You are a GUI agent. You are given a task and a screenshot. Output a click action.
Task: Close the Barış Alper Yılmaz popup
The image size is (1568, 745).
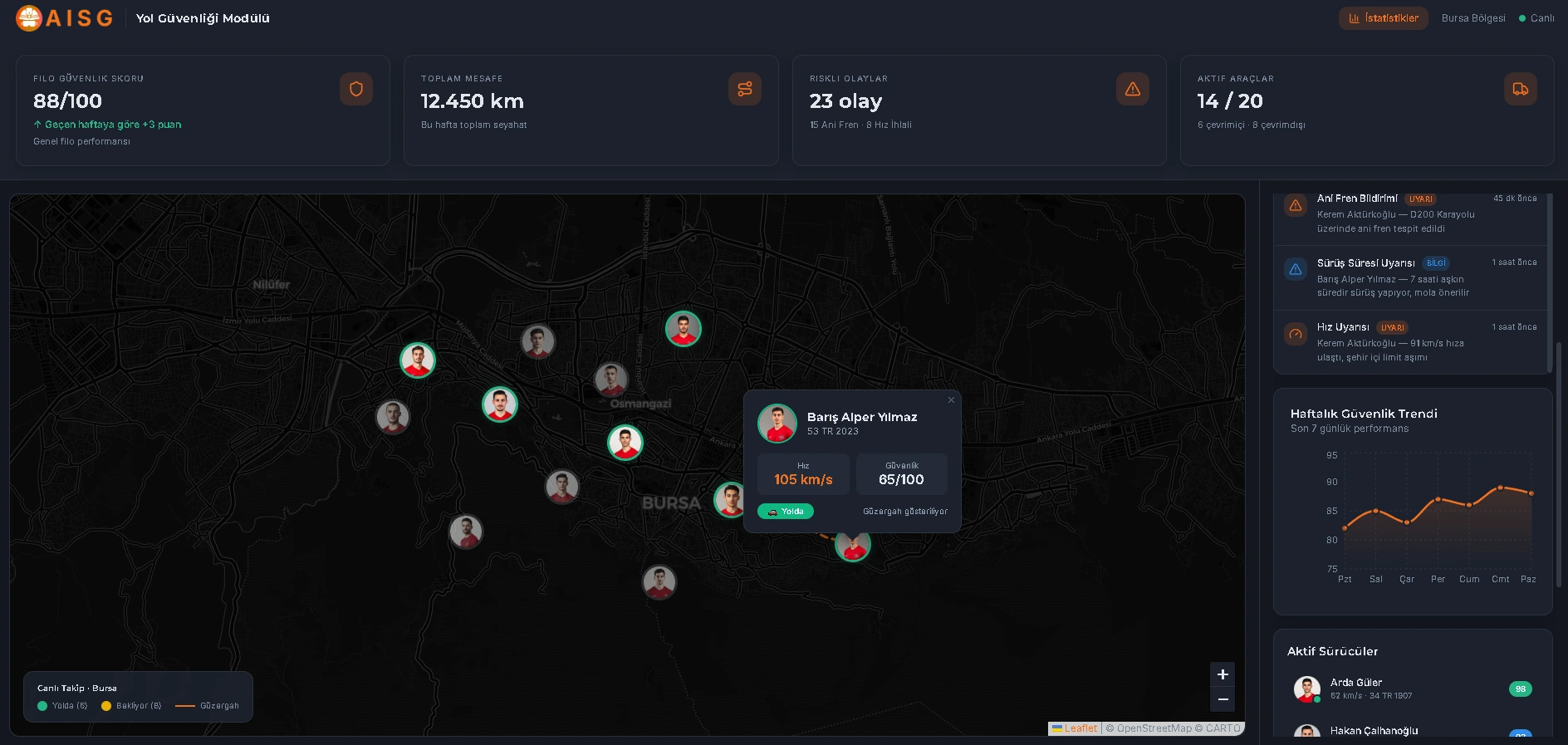(x=951, y=400)
